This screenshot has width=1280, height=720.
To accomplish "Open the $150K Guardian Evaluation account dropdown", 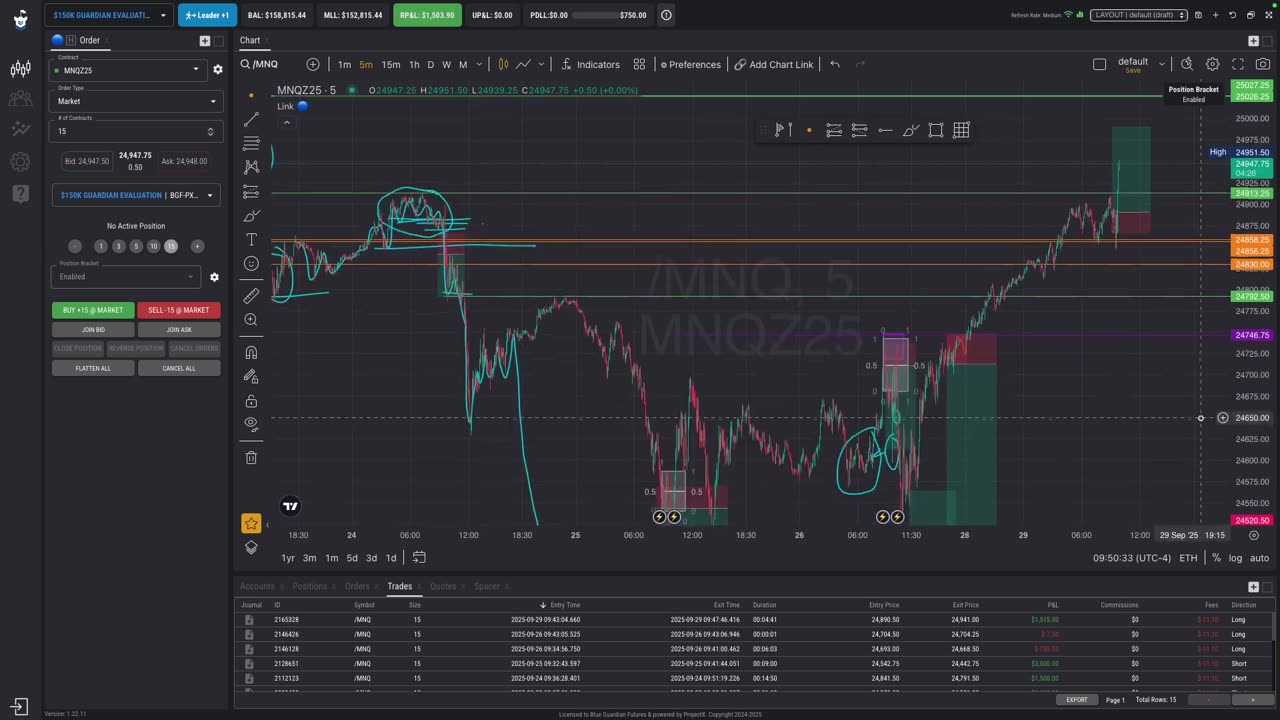I will pyautogui.click(x=134, y=195).
